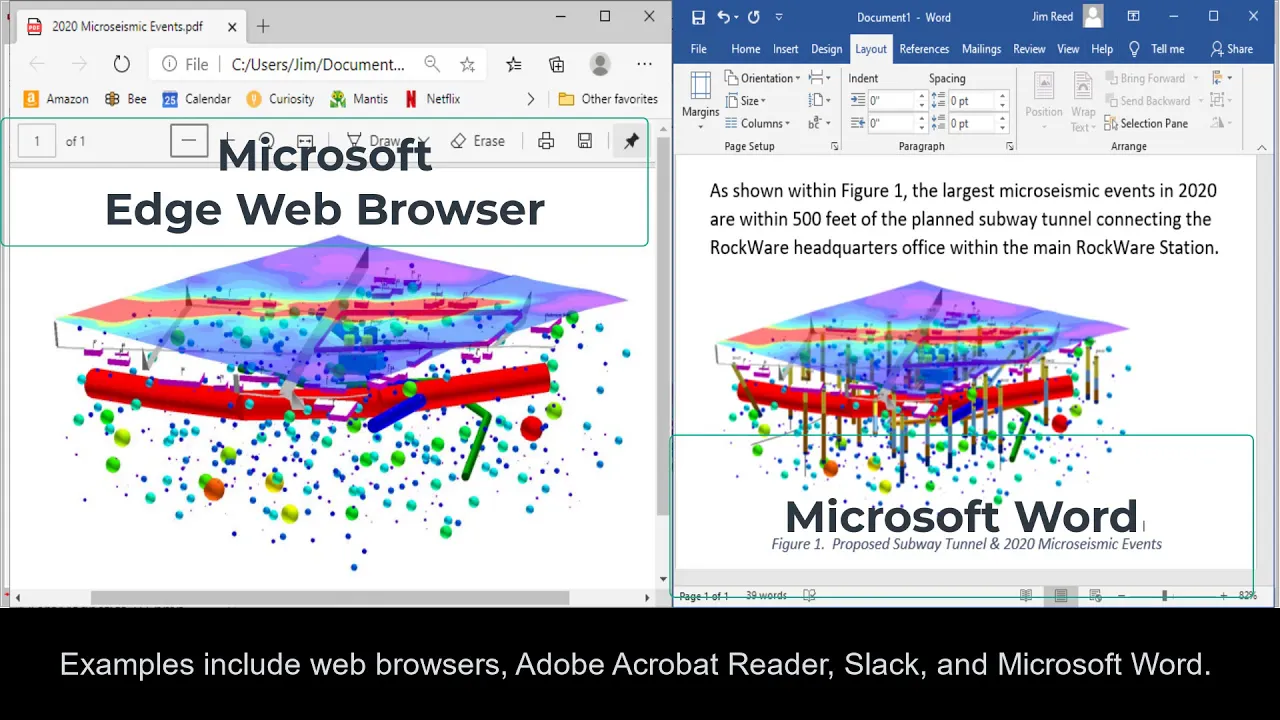Open the Selection Pane

point(1146,124)
